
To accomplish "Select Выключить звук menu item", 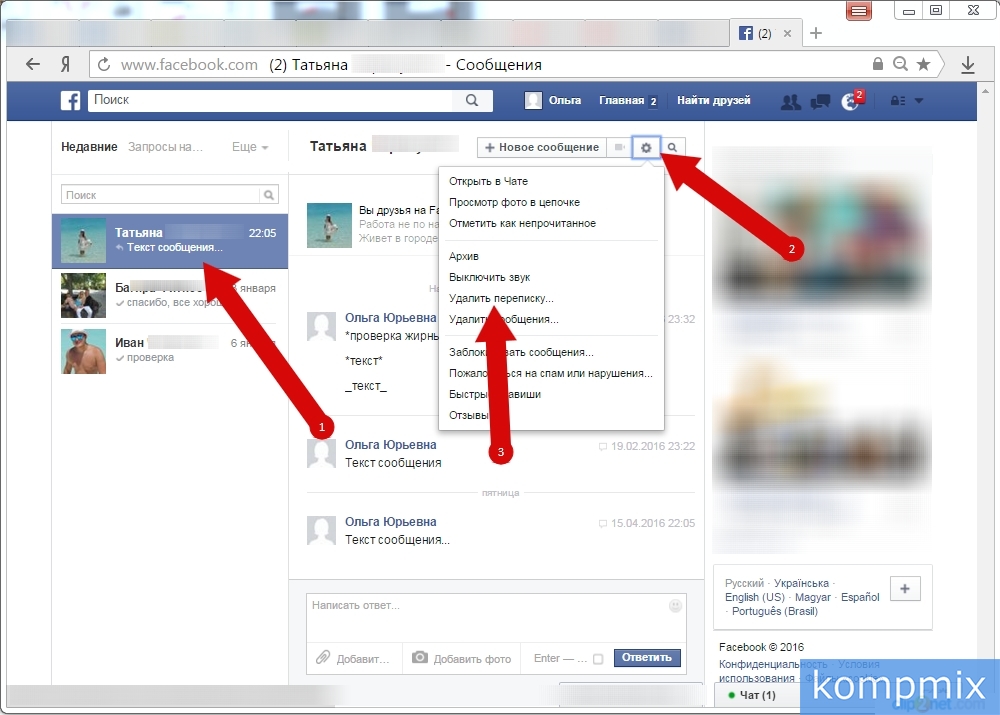I will click(x=490, y=277).
